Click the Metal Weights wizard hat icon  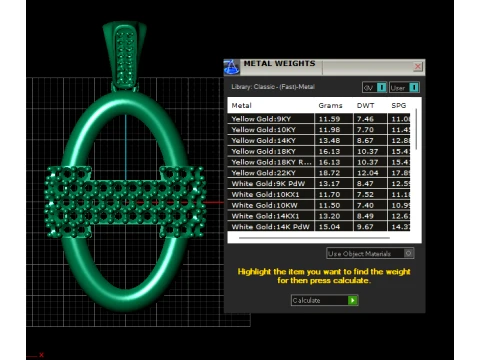point(231,67)
